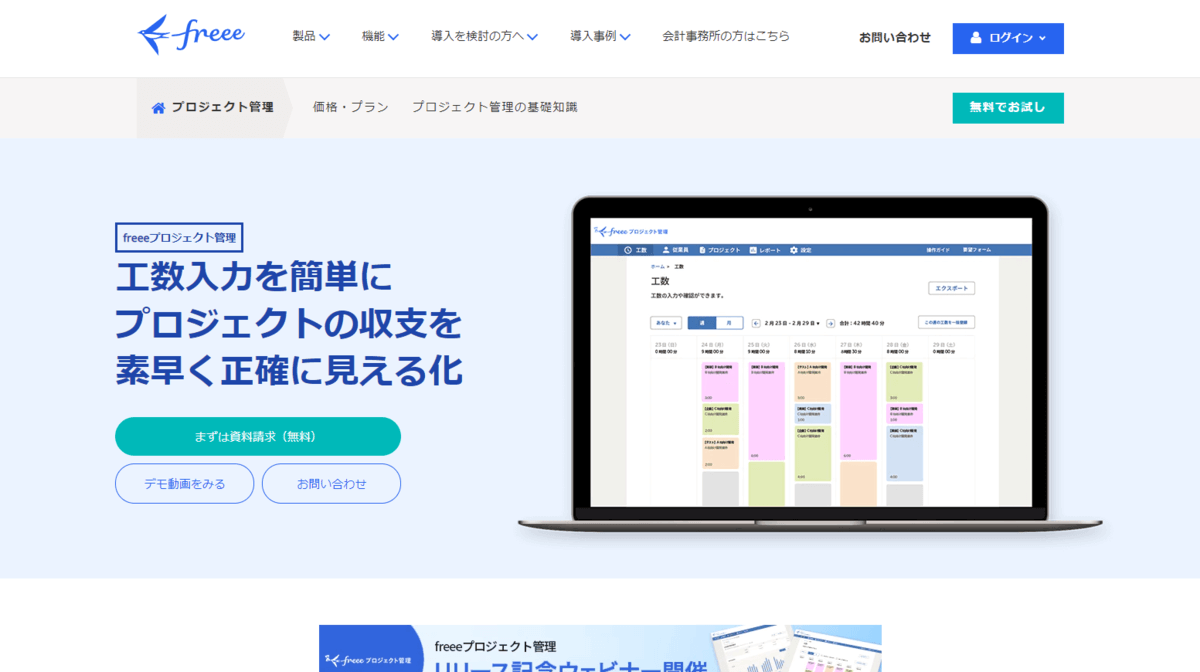Click the headline 工数入力を簡単に
This screenshot has width=1200, height=672.
click(255, 275)
